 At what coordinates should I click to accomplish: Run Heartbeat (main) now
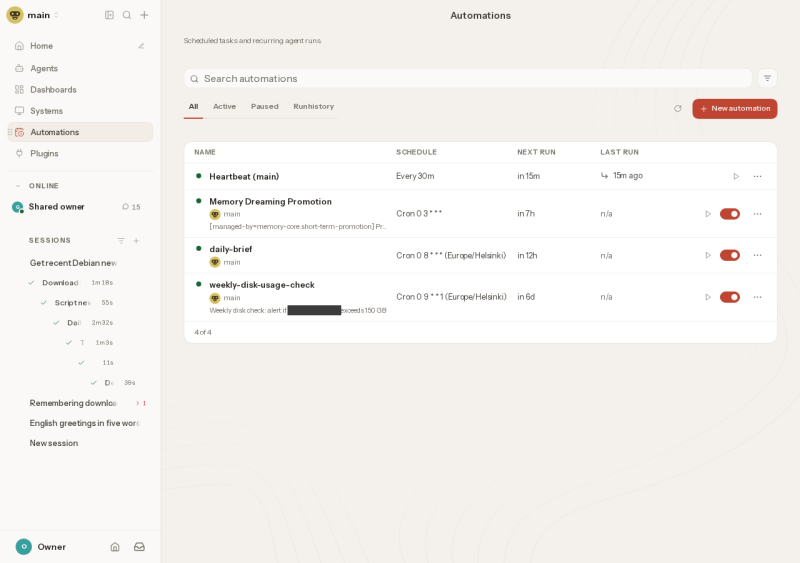pos(736,177)
